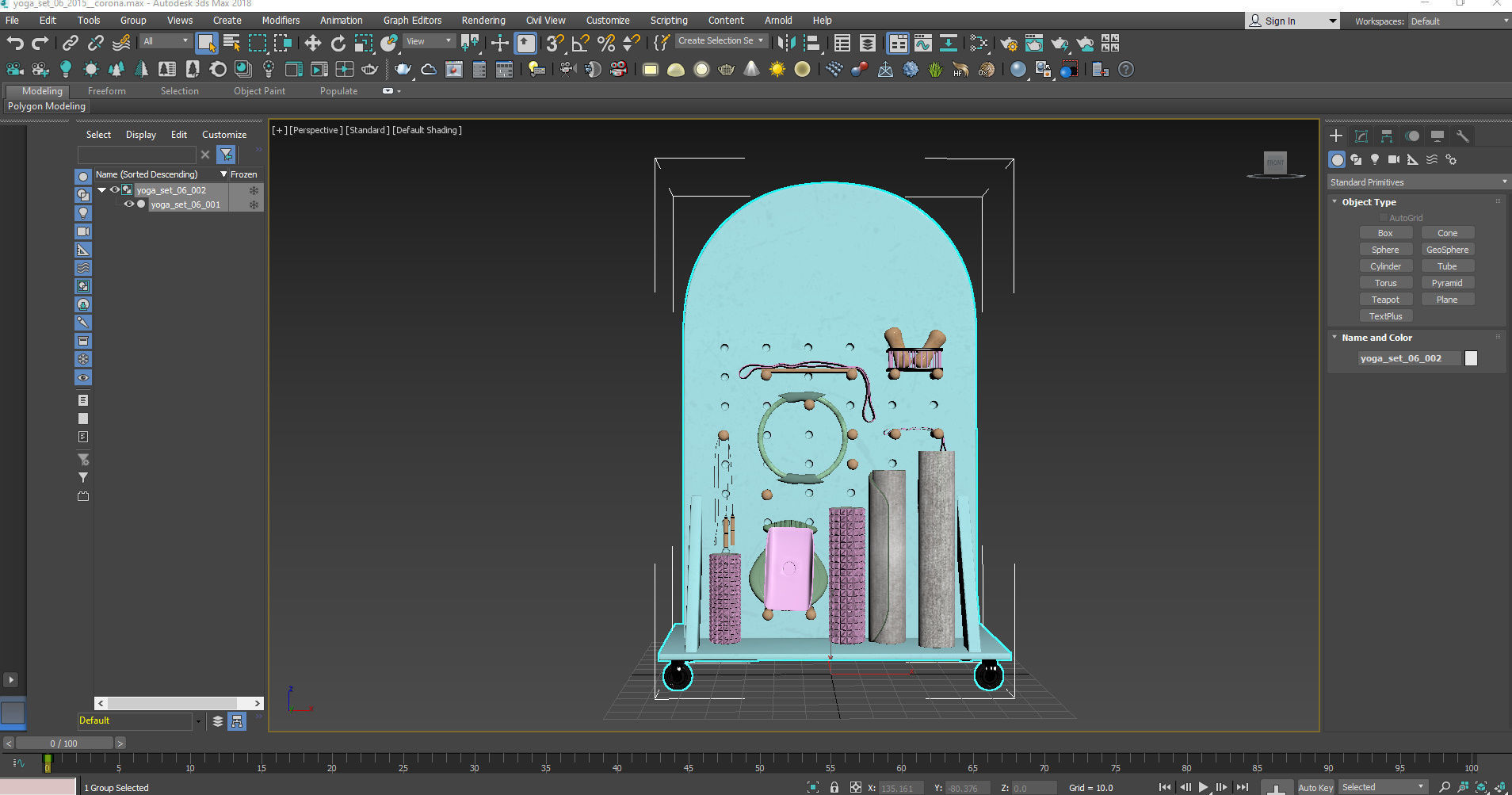The width and height of the screenshot is (1512, 795).
Task: Open the Rendering menu
Action: click(x=483, y=21)
